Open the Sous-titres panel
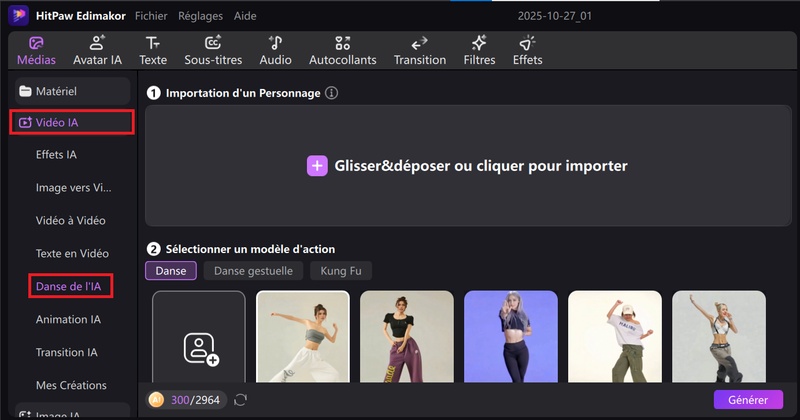Screen dimensions: 800x420 (213, 51)
